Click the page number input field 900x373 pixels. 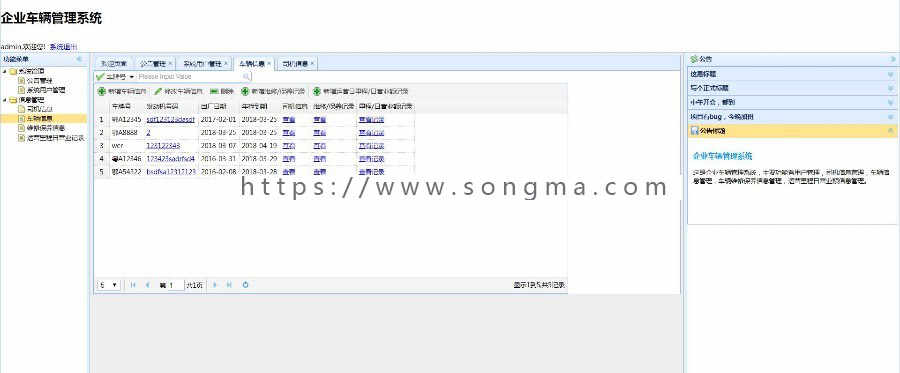[x=176, y=285]
